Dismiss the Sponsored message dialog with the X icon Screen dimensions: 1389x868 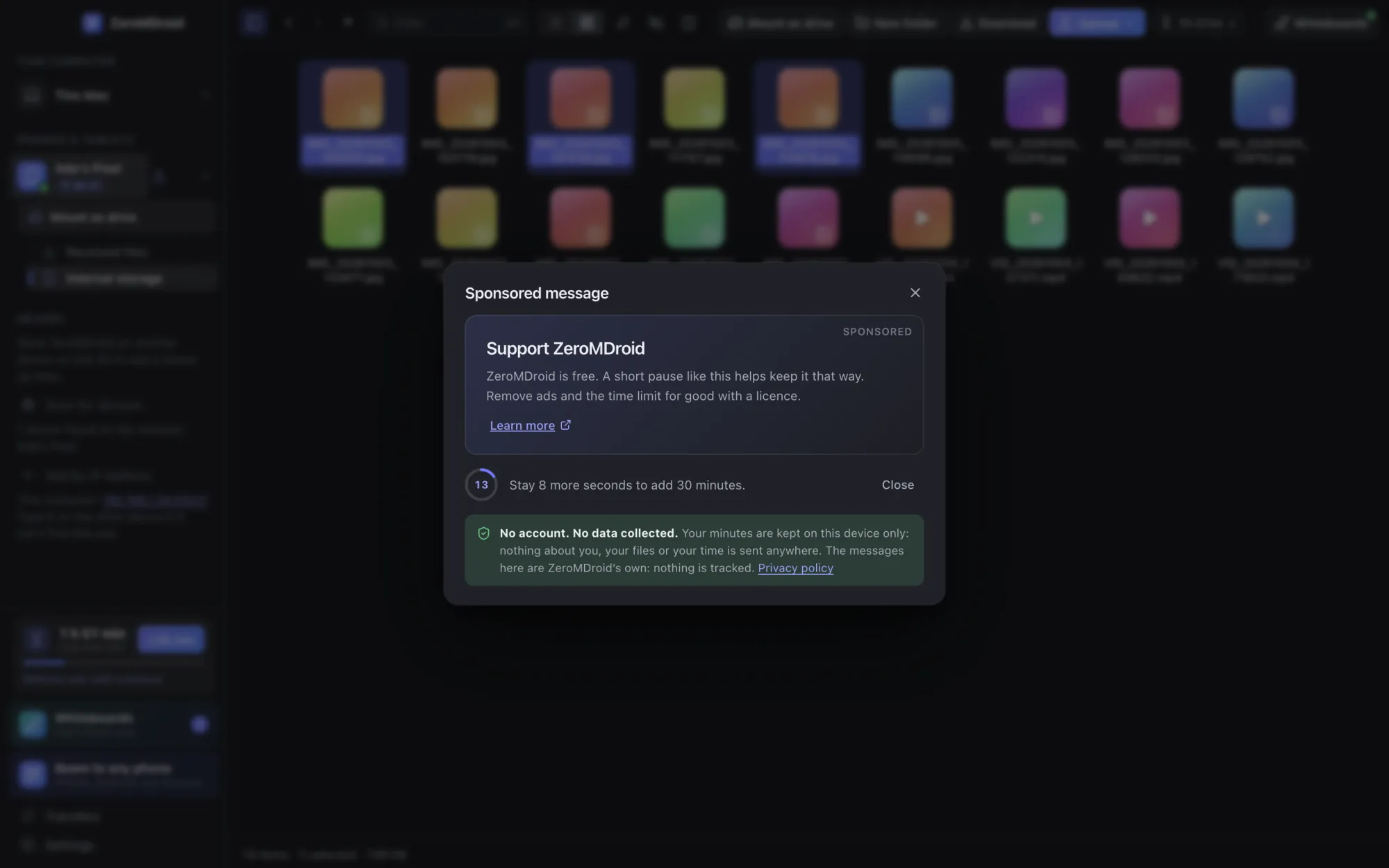[915, 293]
